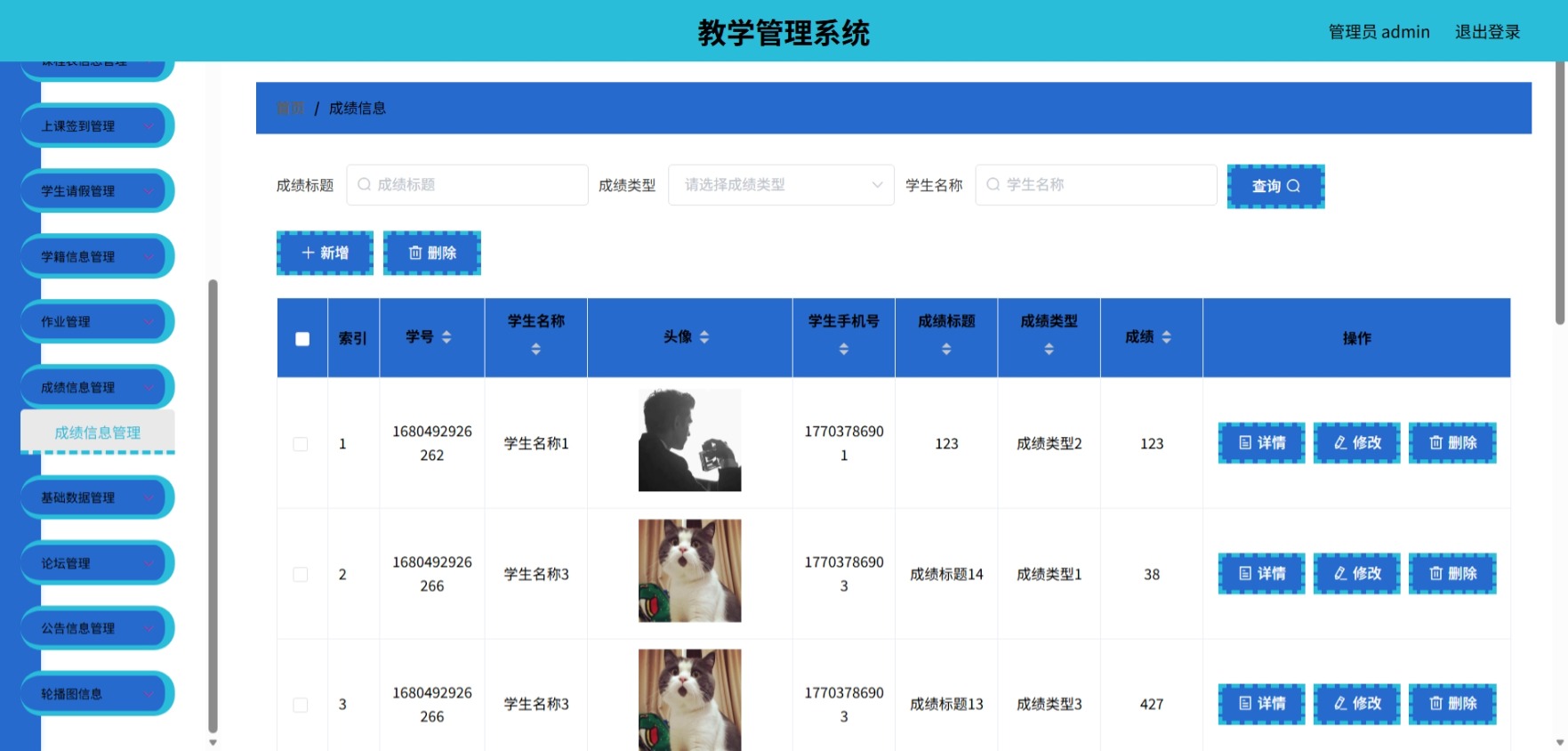Screen dimensions: 1568x751
Task: Delete the 成绩标题13 row
Action: point(1452,704)
